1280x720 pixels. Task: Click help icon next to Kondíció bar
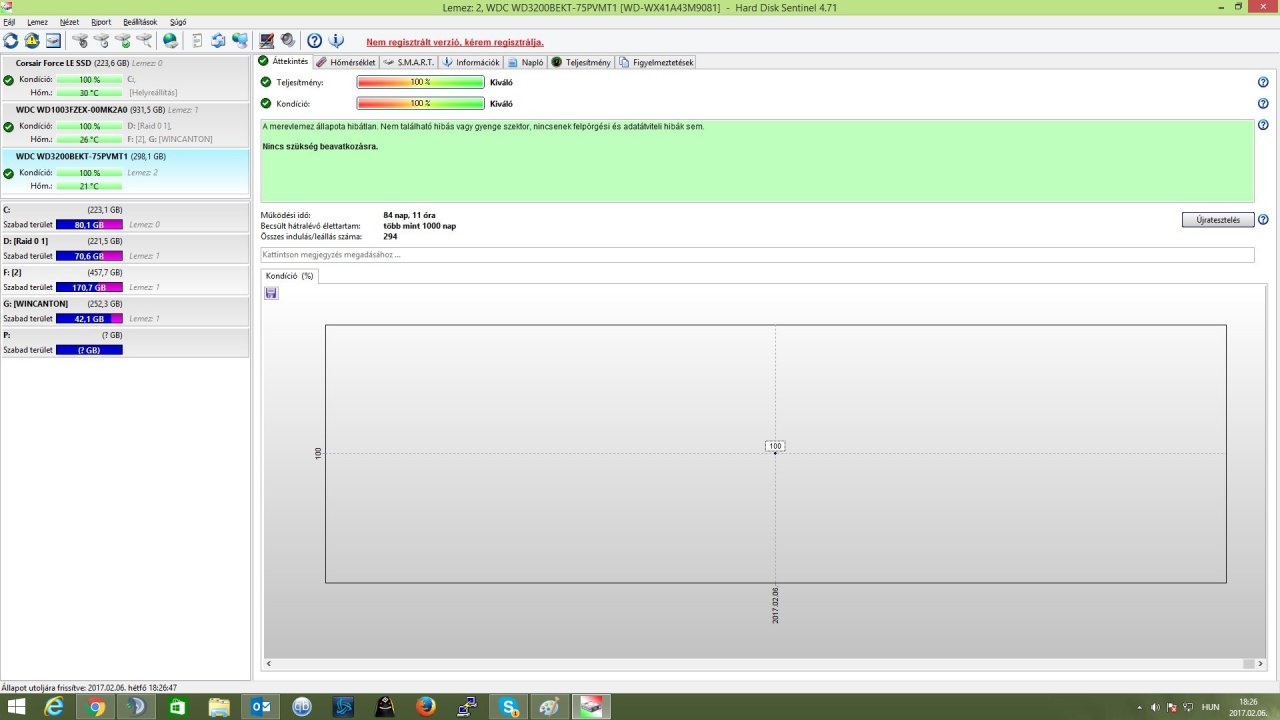1263,103
